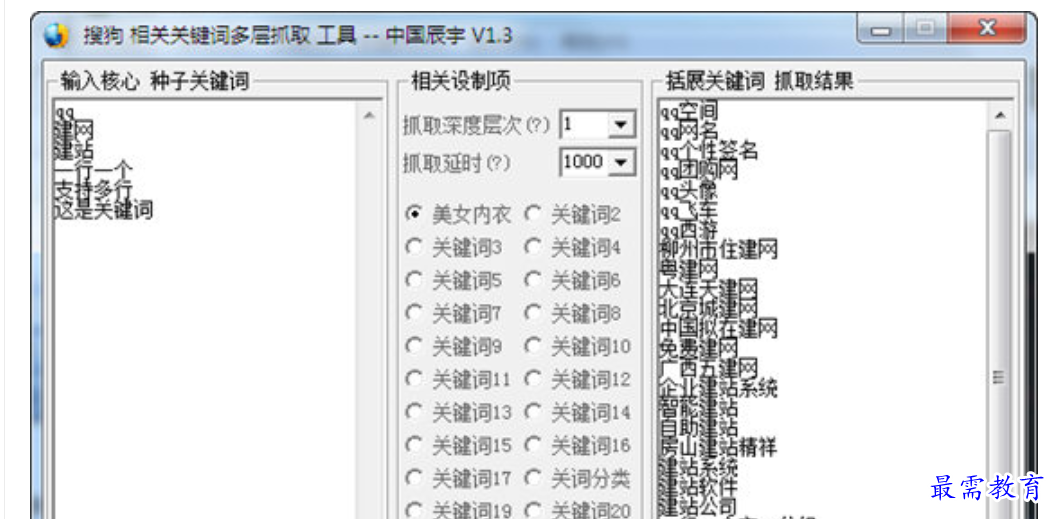Select the 建站系统 result row

click(x=698, y=467)
